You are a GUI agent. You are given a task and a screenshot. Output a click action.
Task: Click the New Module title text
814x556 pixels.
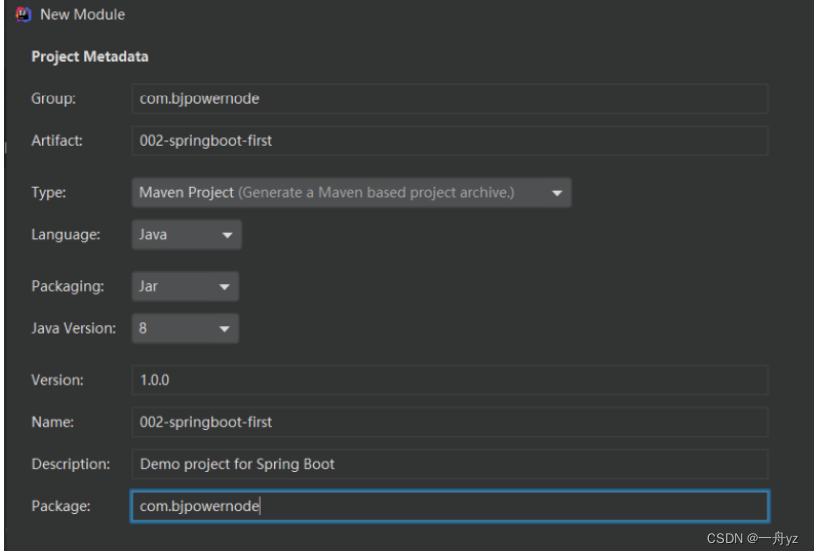click(83, 15)
